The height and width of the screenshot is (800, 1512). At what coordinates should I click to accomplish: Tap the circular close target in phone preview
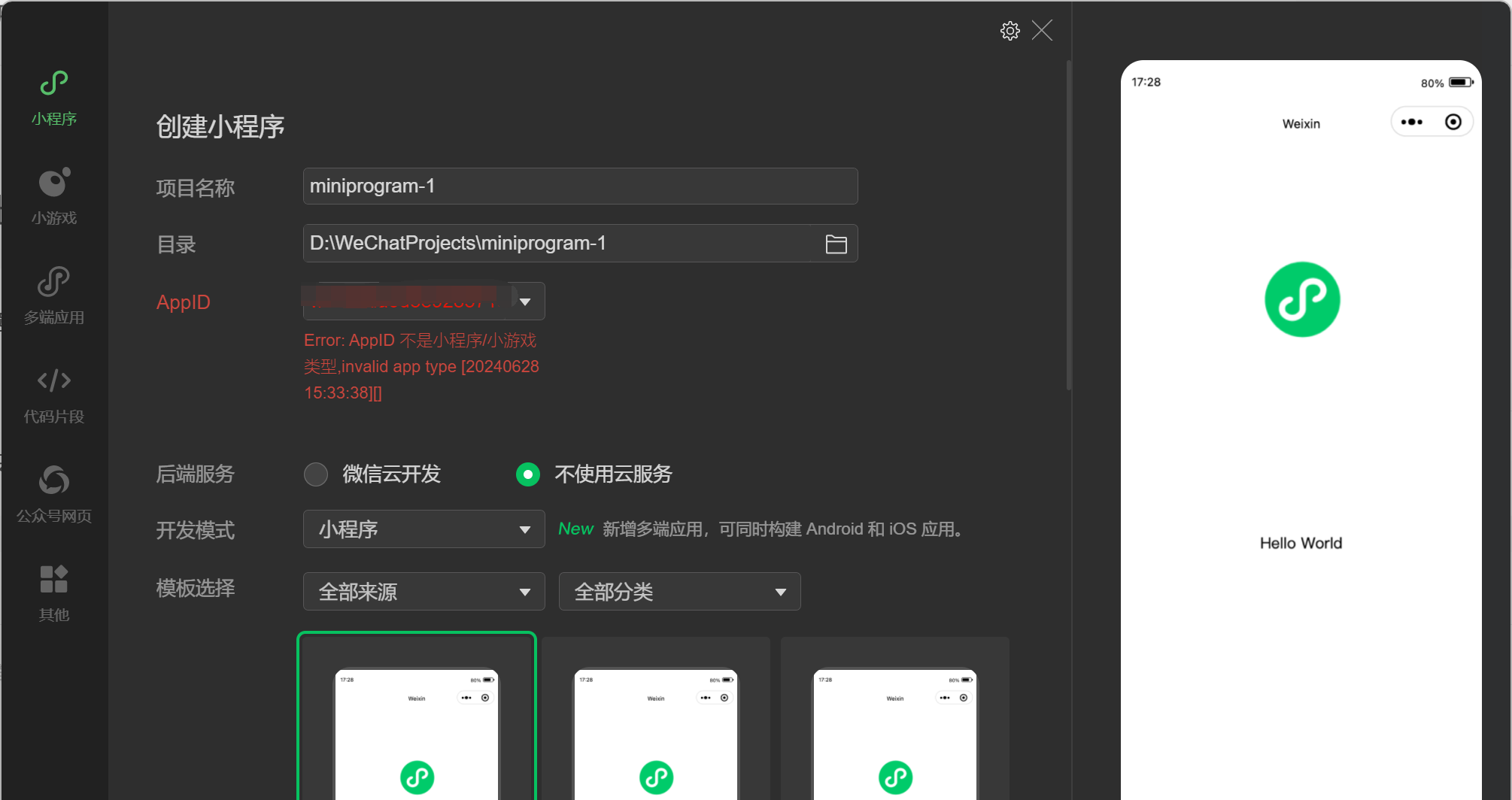pos(1453,122)
